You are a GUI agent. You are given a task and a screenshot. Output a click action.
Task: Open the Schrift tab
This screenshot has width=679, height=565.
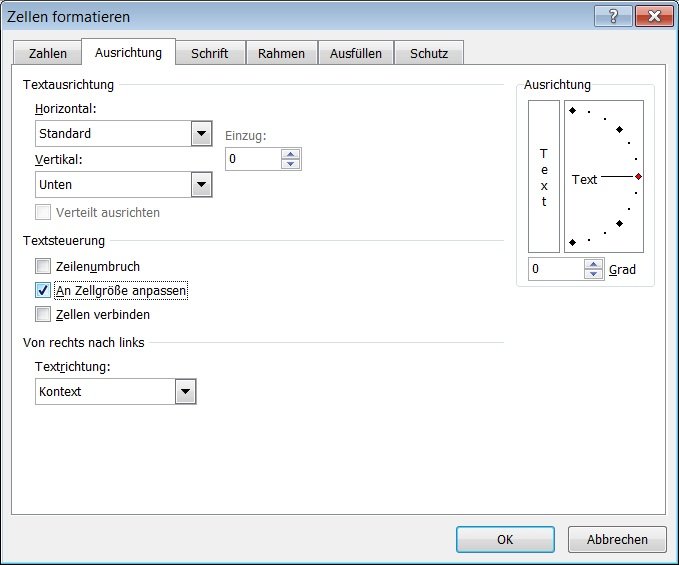(210, 53)
